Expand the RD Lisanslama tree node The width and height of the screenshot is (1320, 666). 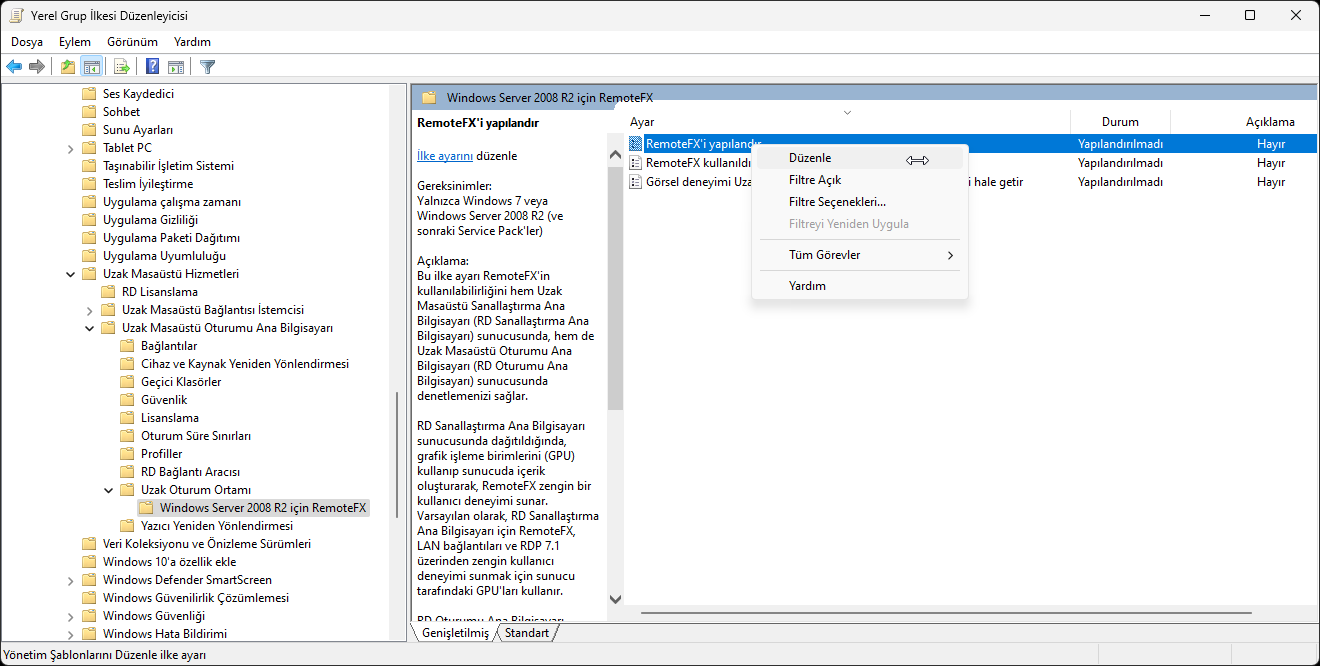pos(90,292)
